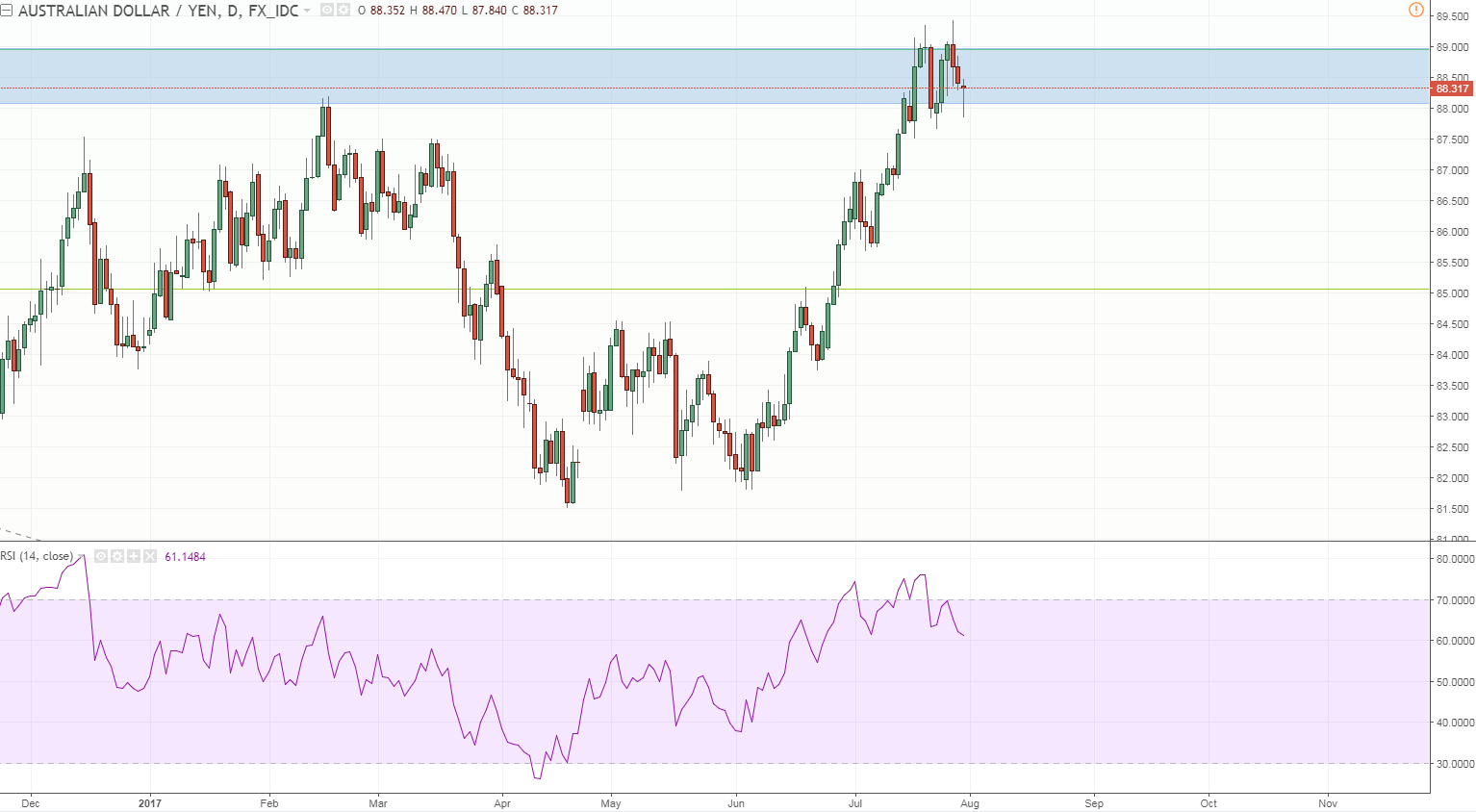This screenshot has height=812, width=1476.
Task: Click the Aug label on time axis
Action: pyautogui.click(x=970, y=803)
